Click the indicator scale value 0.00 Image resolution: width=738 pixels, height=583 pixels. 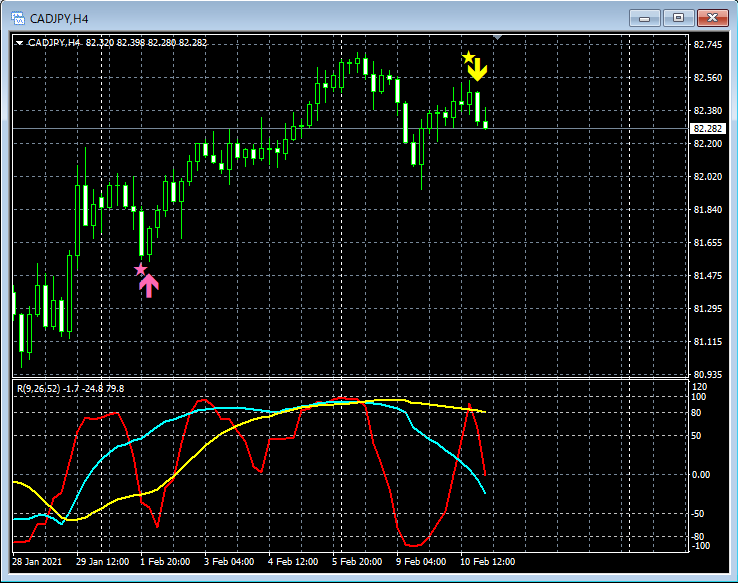pyautogui.click(x=701, y=475)
